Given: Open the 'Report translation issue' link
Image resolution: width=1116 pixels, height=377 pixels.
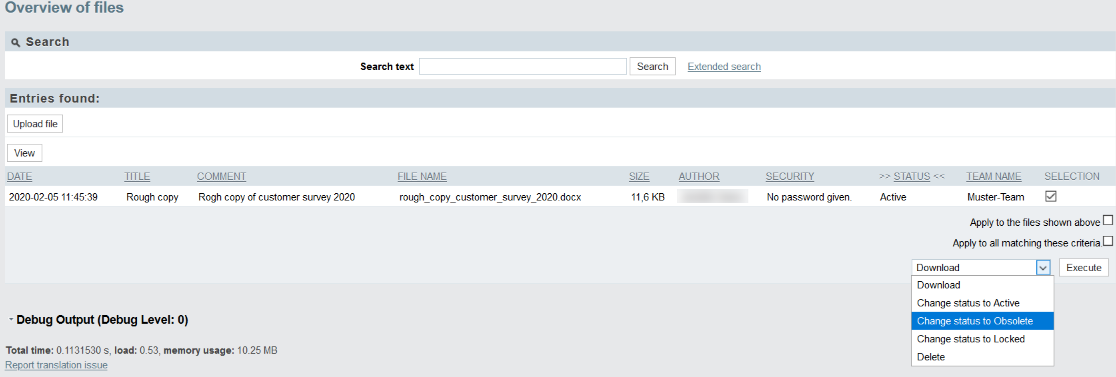Looking at the screenshot, I should tap(56, 365).
